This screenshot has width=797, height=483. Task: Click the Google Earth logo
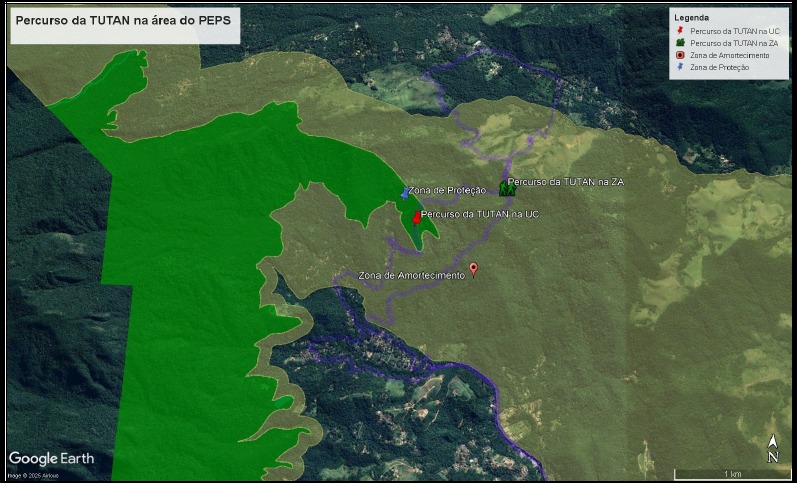tap(52, 459)
